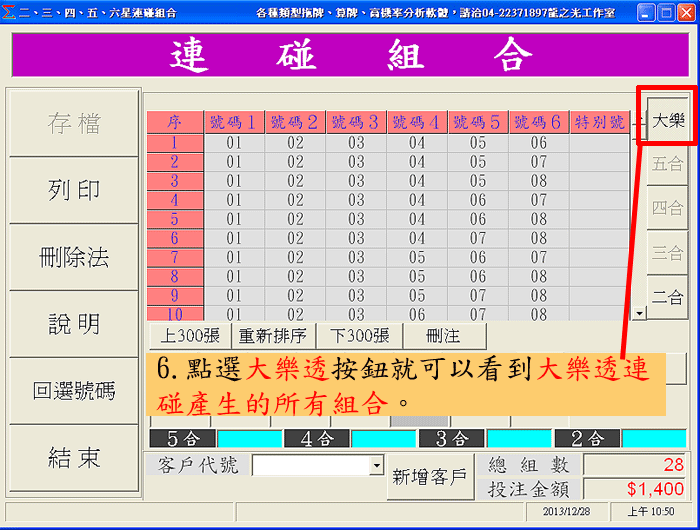Image resolution: width=700 pixels, height=530 pixels.
Task: Expand the 客戶代號 dropdown list
Action: click(x=376, y=466)
